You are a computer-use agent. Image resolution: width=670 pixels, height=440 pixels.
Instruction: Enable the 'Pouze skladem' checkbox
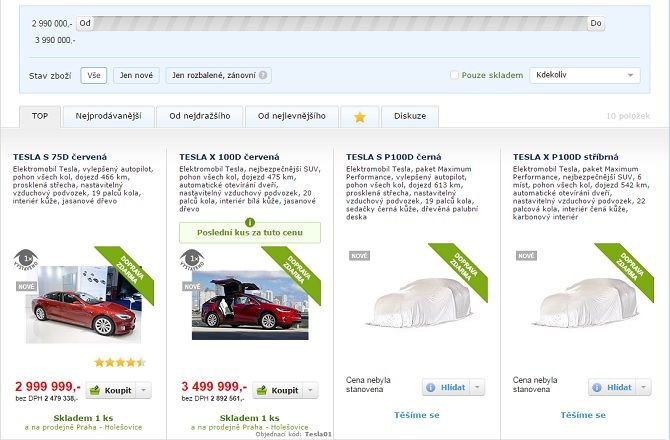(x=455, y=75)
